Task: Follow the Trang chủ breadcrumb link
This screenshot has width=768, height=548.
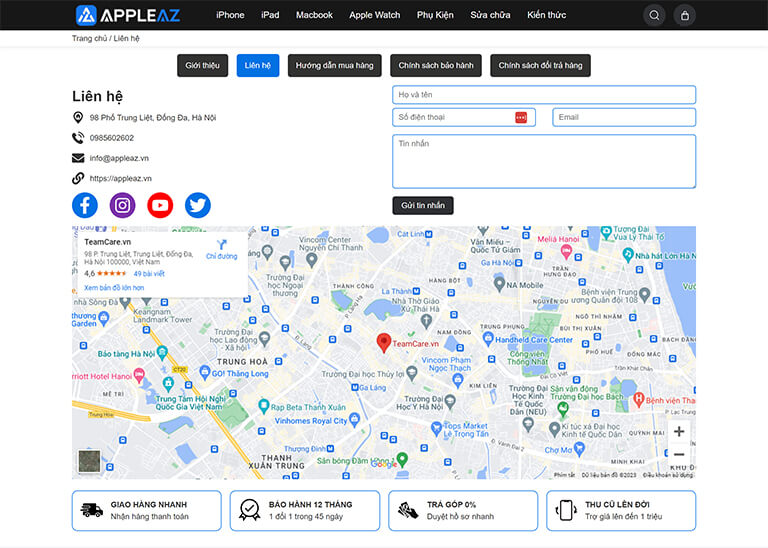Action: (x=89, y=38)
